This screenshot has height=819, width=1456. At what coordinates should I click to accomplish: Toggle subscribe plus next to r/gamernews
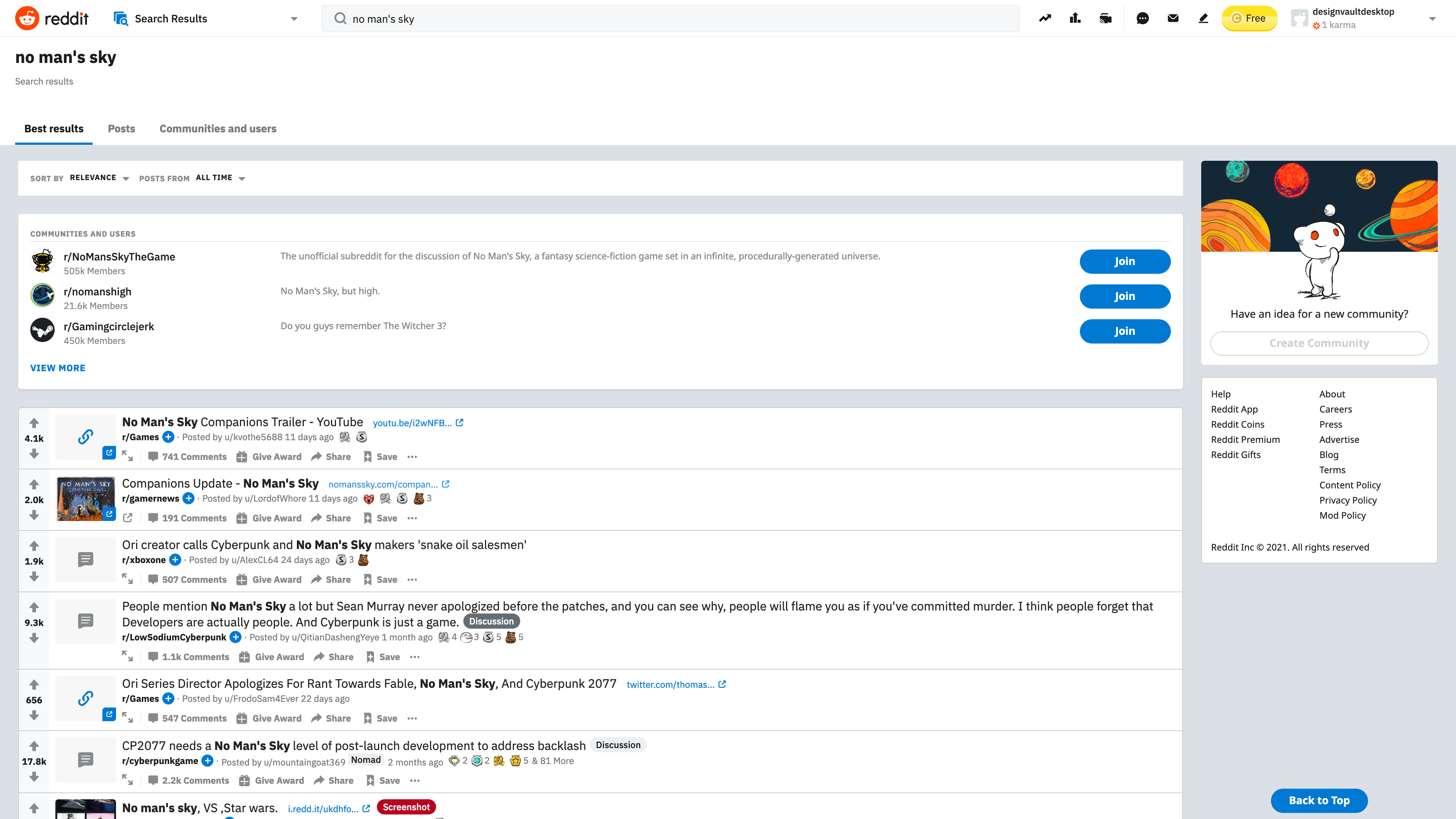point(189,499)
